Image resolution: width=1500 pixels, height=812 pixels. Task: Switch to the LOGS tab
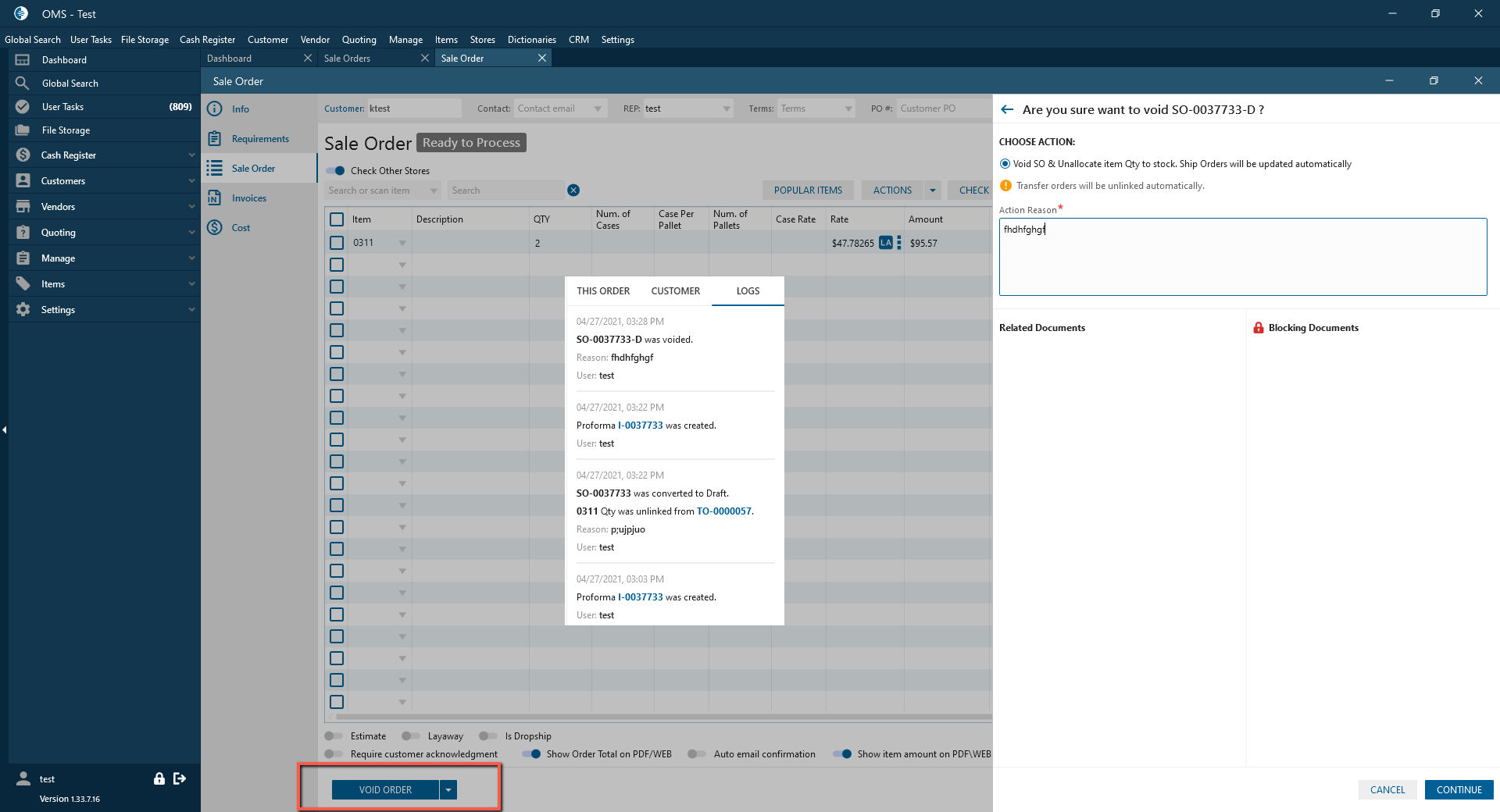(748, 291)
